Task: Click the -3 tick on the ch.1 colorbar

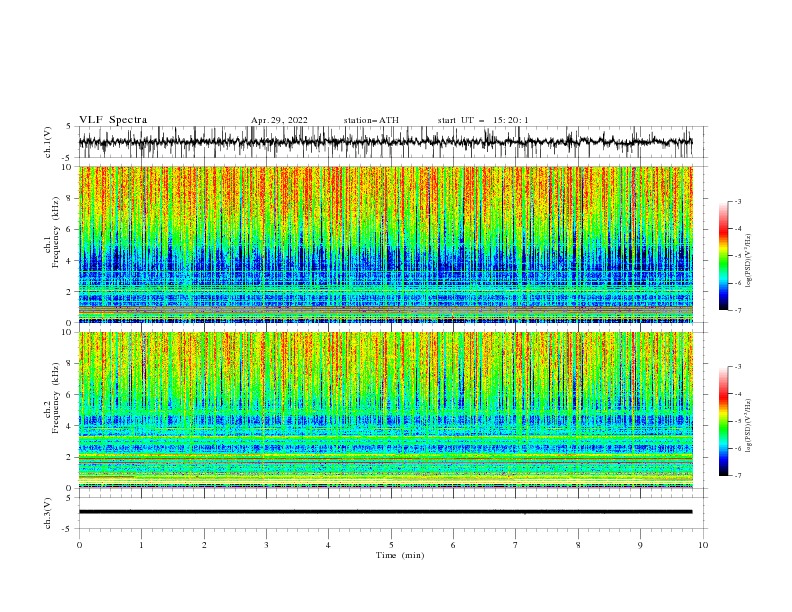Action: 737,201
